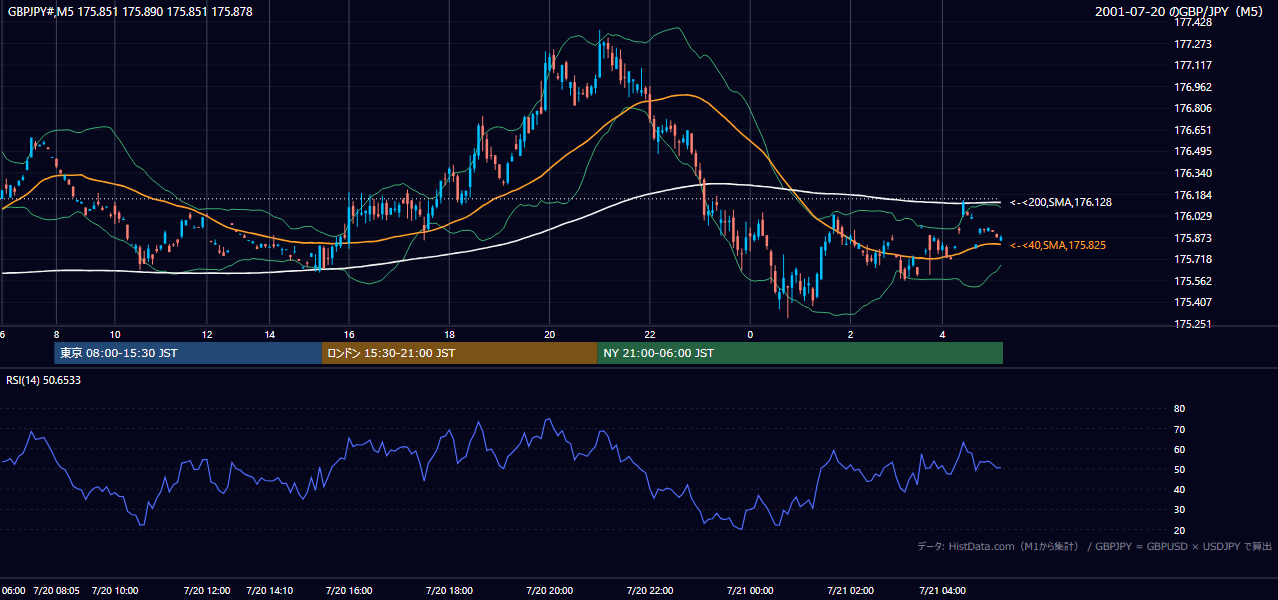
Task: Click hour marker 12 on the chart time axis
Action: point(207,335)
